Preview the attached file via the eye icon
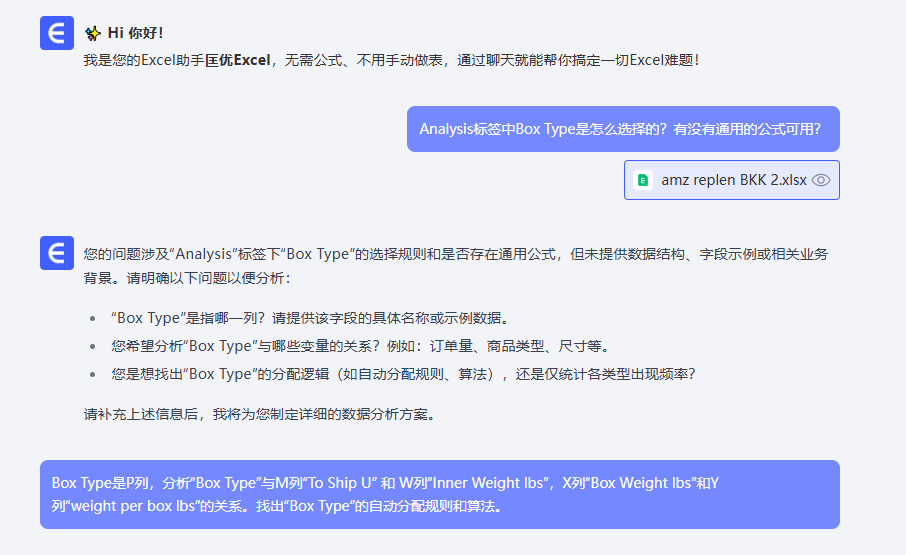Image resolution: width=906 pixels, height=555 pixels. point(820,180)
